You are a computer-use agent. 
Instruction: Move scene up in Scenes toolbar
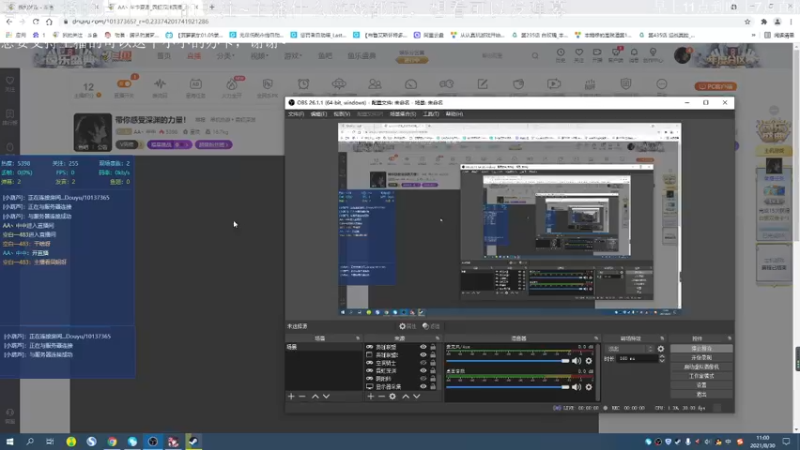coord(315,396)
